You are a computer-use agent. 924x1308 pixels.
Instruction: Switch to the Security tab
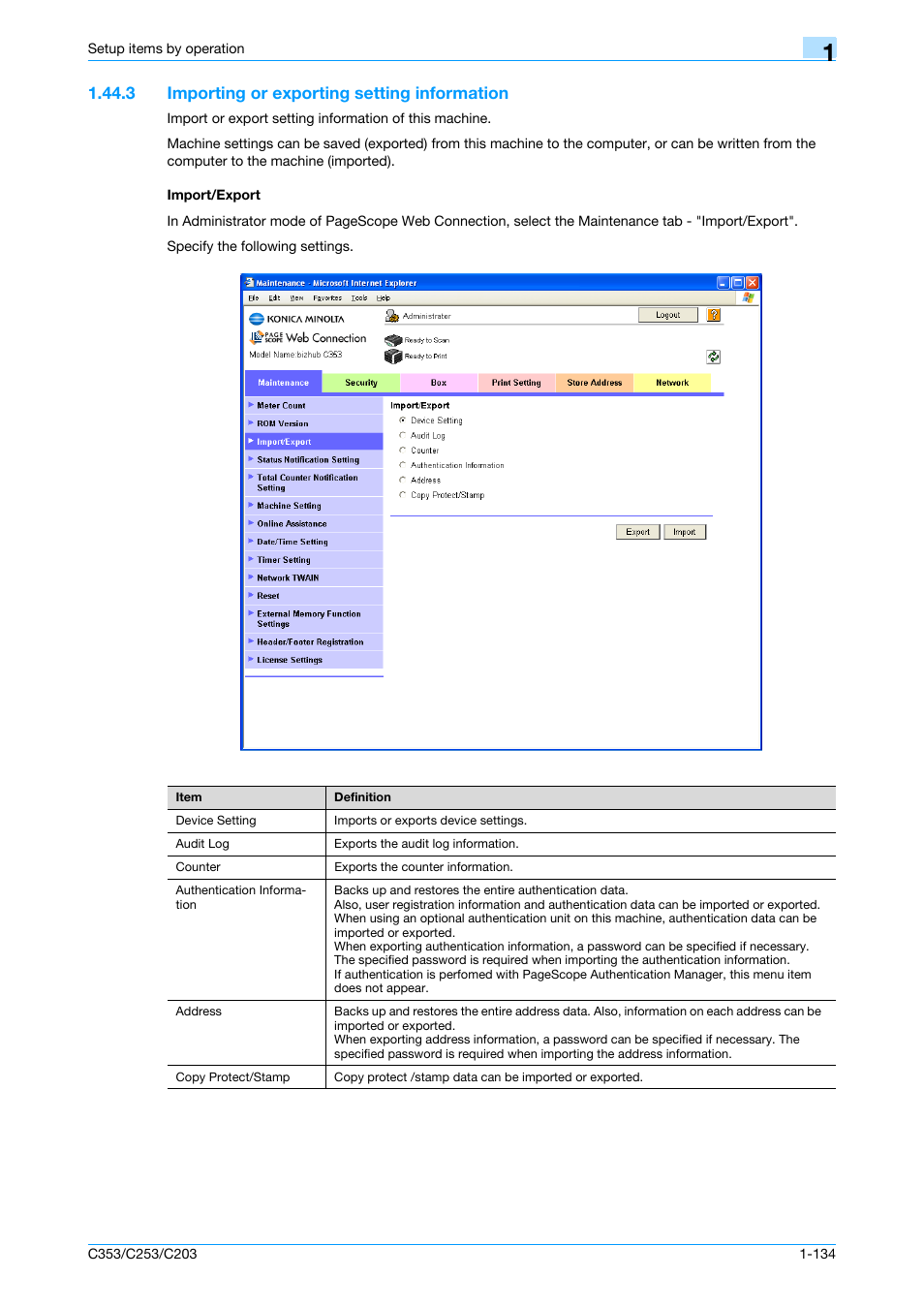click(x=361, y=383)
